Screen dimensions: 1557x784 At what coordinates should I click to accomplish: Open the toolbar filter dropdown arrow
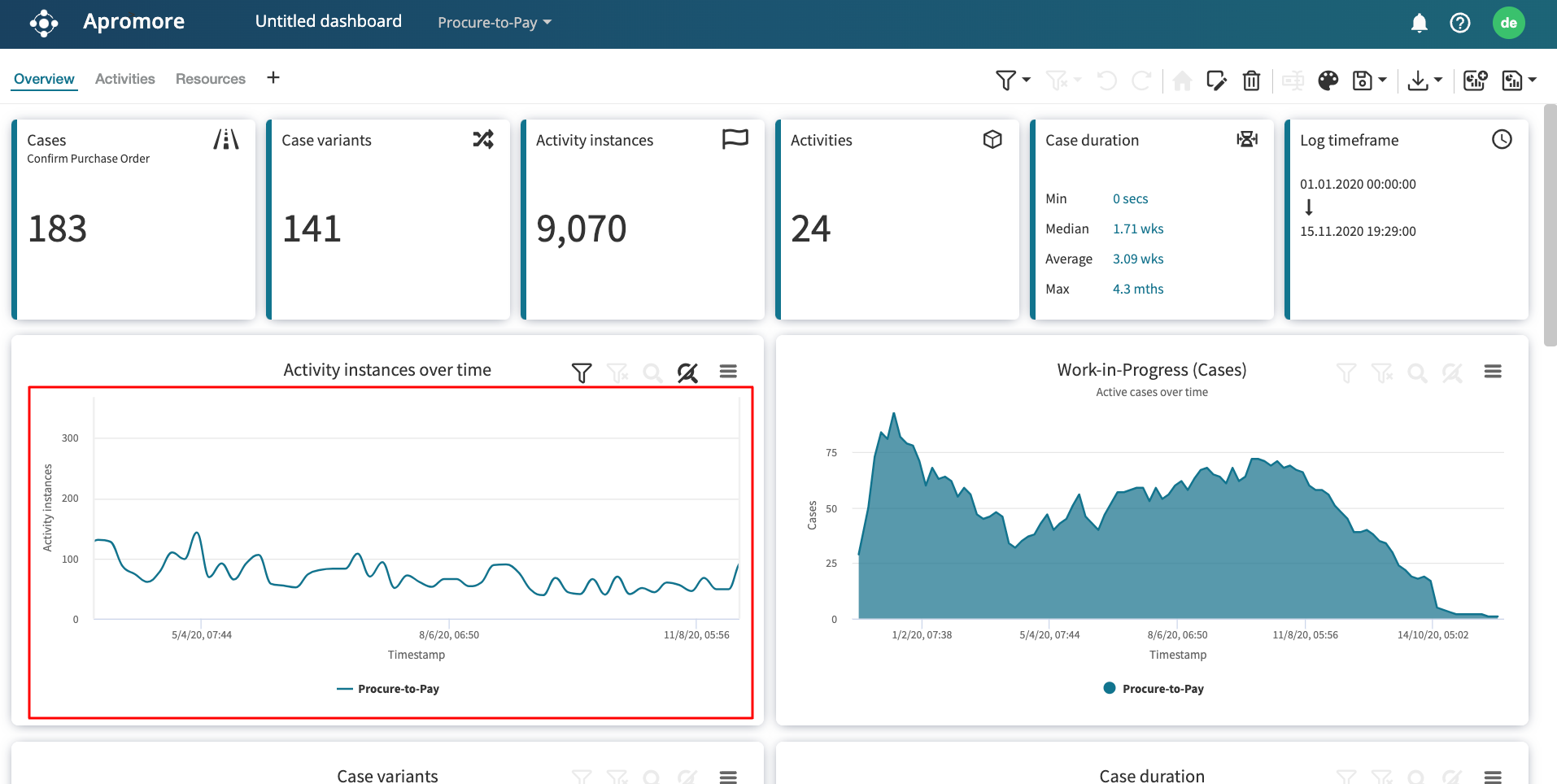1027,80
